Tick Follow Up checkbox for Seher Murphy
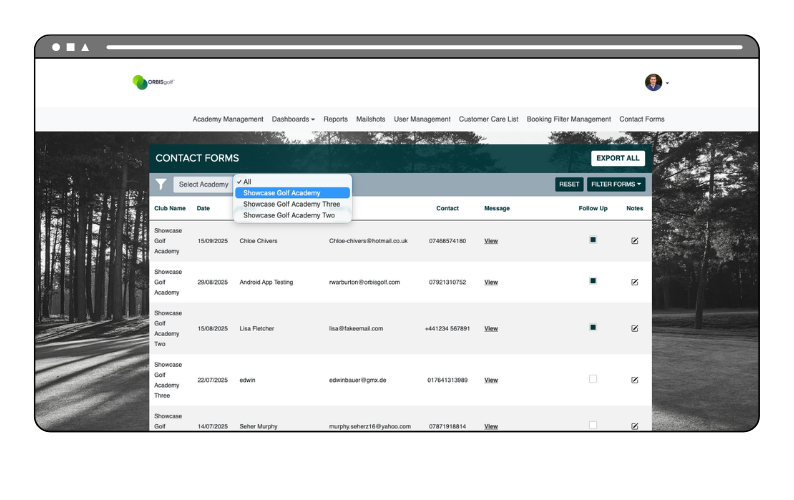 (593, 425)
